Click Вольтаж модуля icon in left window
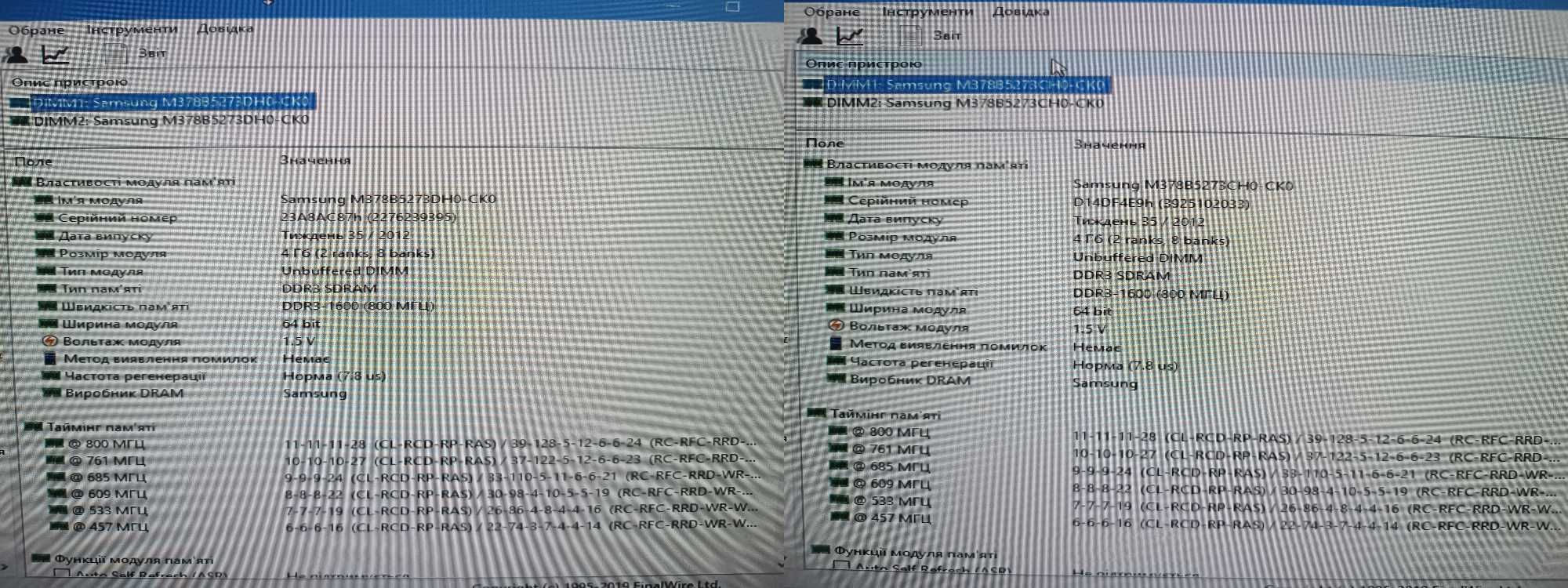The width and height of the screenshot is (1568, 588). 50,341
